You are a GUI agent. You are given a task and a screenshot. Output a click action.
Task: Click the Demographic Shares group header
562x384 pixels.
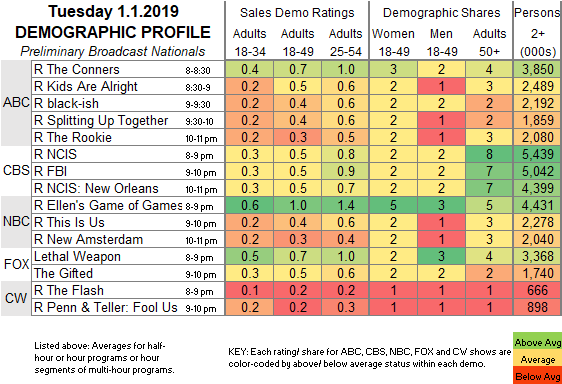point(441,13)
